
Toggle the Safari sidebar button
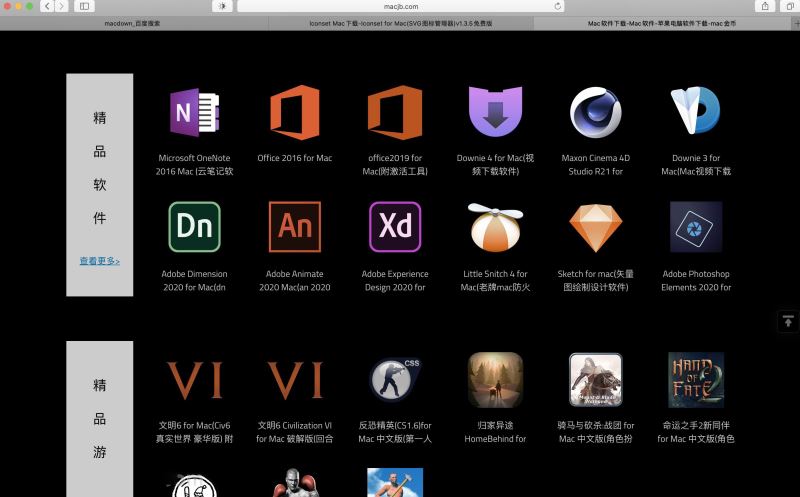[84, 6]
